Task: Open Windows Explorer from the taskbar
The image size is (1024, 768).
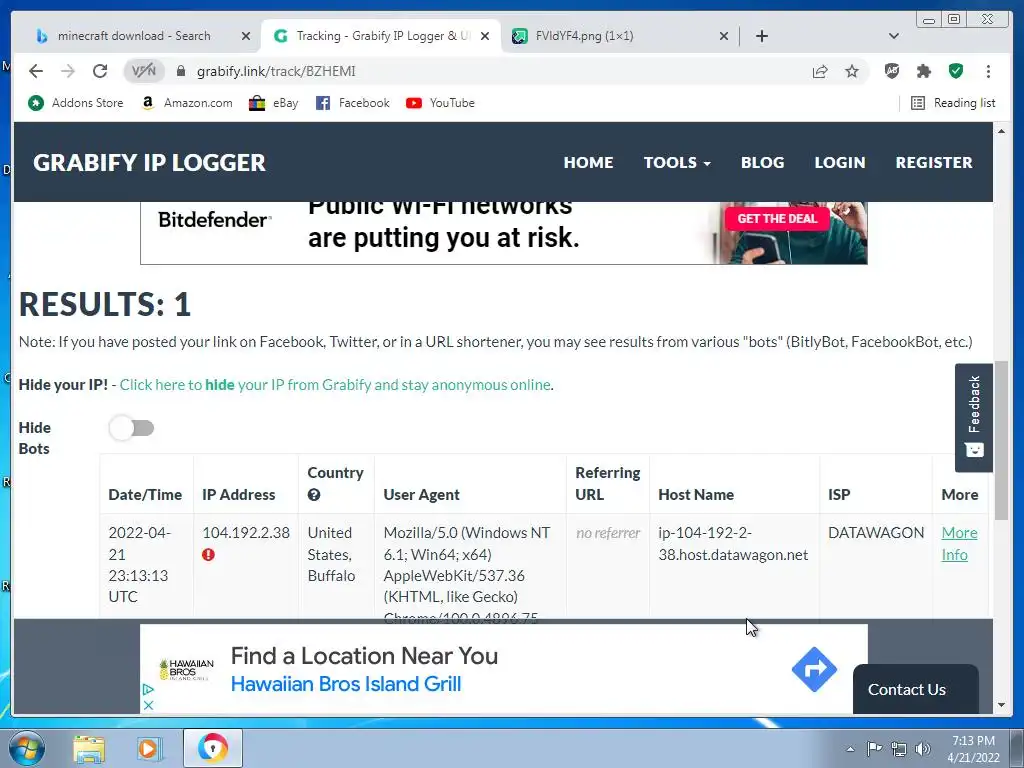Action: [89, 748]
